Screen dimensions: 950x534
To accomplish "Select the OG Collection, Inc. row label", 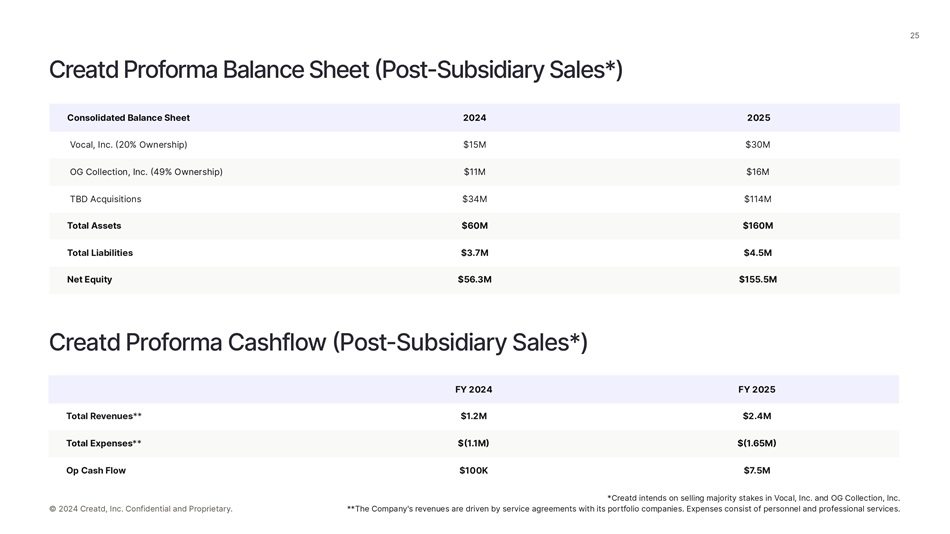I will pos(146,172).
